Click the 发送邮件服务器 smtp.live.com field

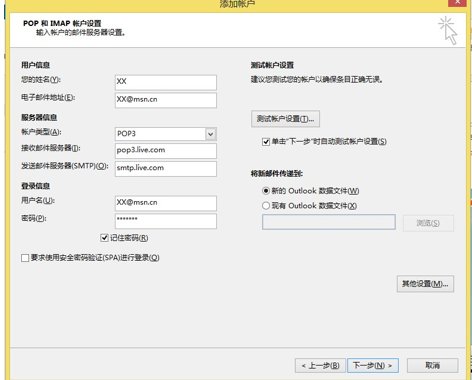click(166, 169)
